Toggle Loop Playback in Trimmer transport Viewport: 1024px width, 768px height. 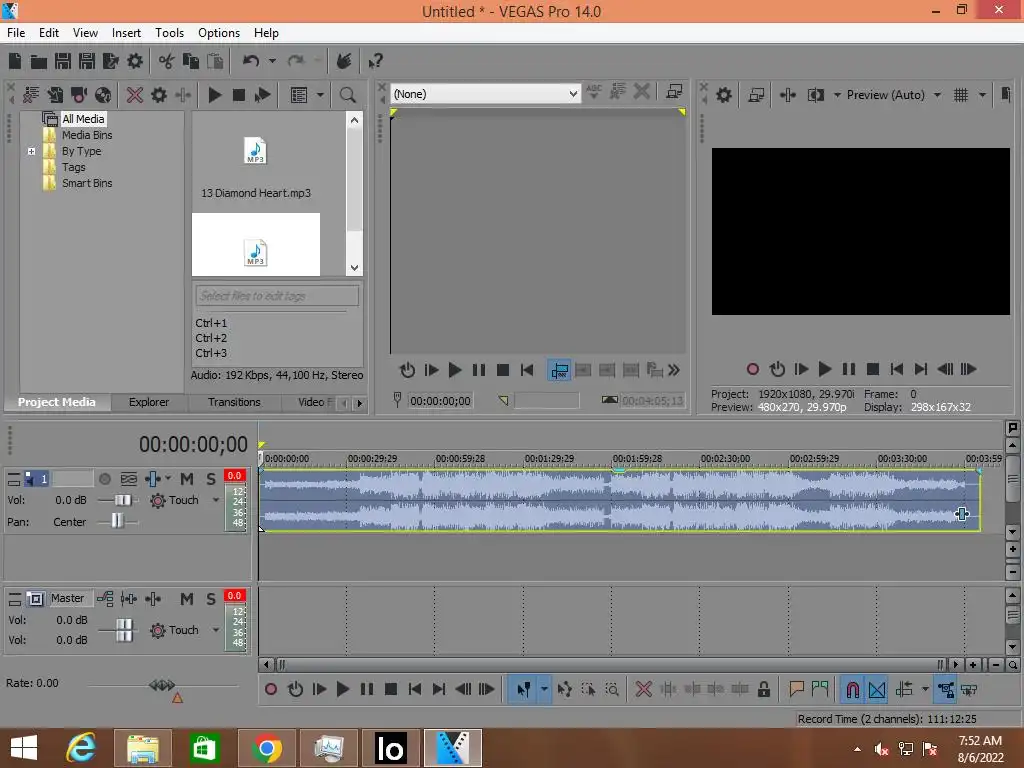coord(407,370)
